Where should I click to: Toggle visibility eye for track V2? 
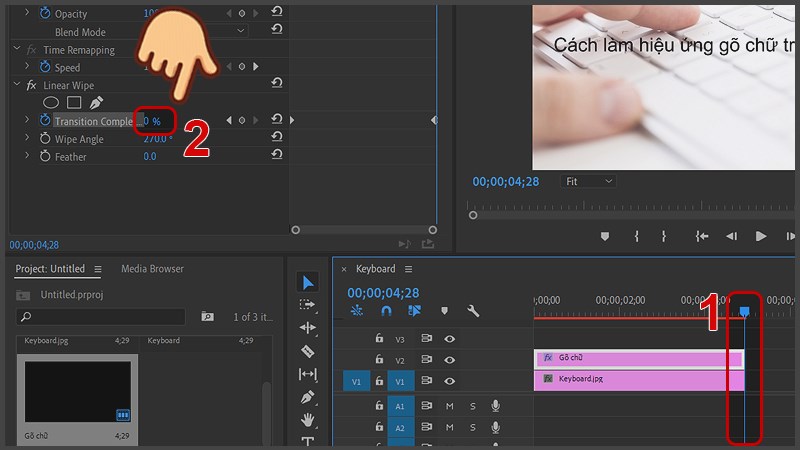click(449, 359)
